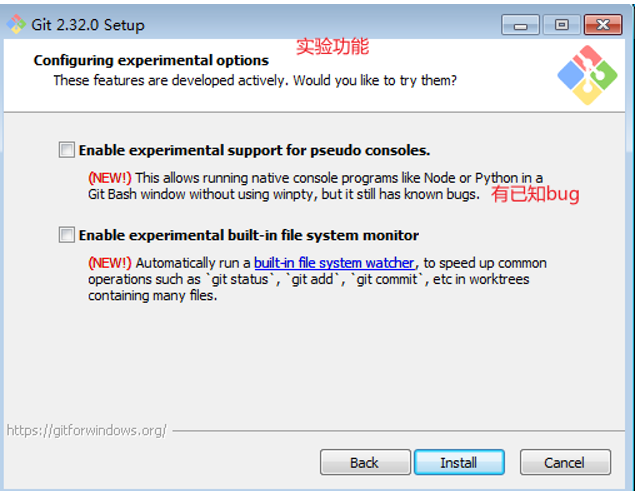This screenshot has width=635, height=491.
Task: Click the 'Git 2.32.0 Setup' title text
Action: click(88, 25)
